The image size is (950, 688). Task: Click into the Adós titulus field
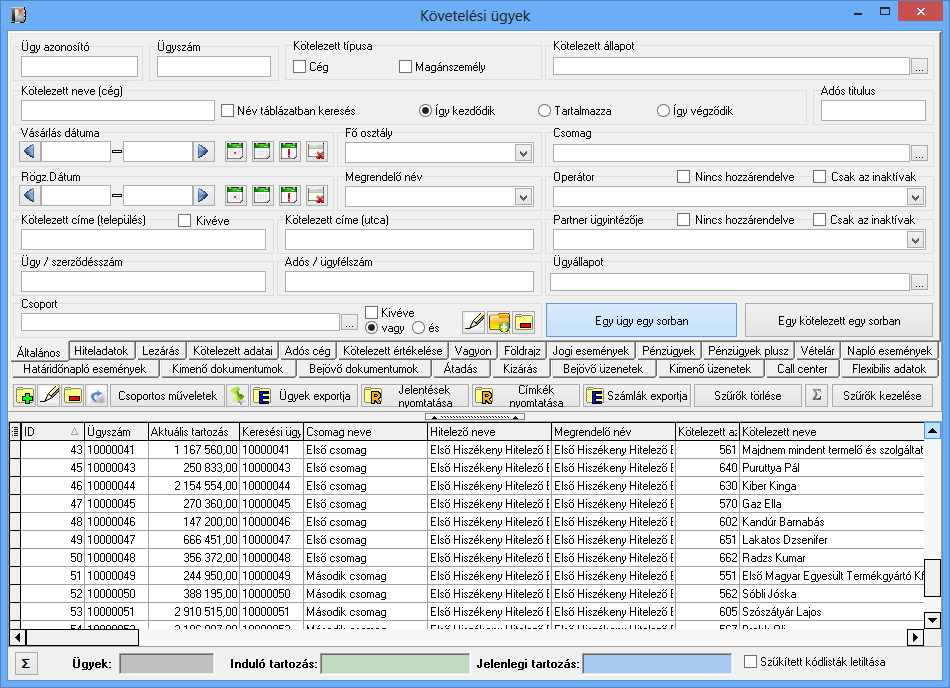[873, 111]
